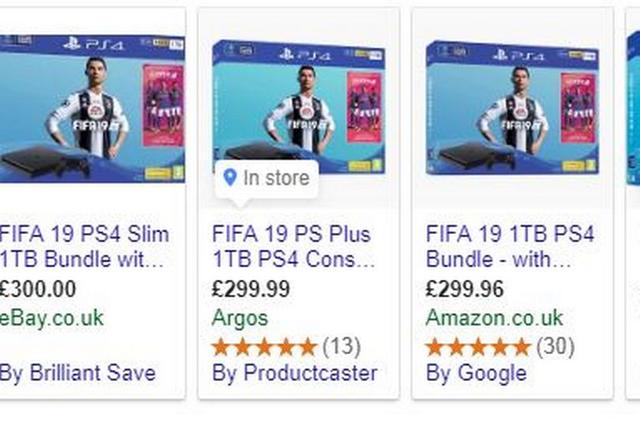Open the (13) reviews count for Argos
Viewport: 640px width, 426px height.
[x=341, y=347]
